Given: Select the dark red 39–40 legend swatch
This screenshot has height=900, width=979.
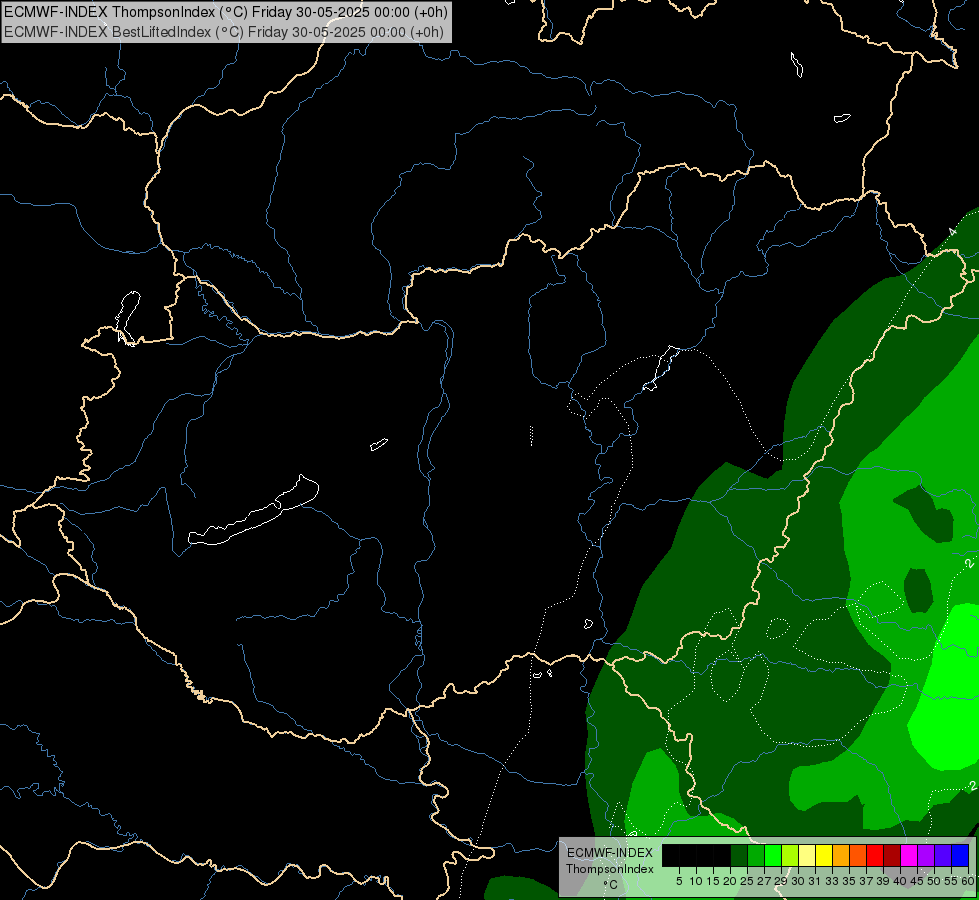Looking at the screenshot, I should [892, 856].
